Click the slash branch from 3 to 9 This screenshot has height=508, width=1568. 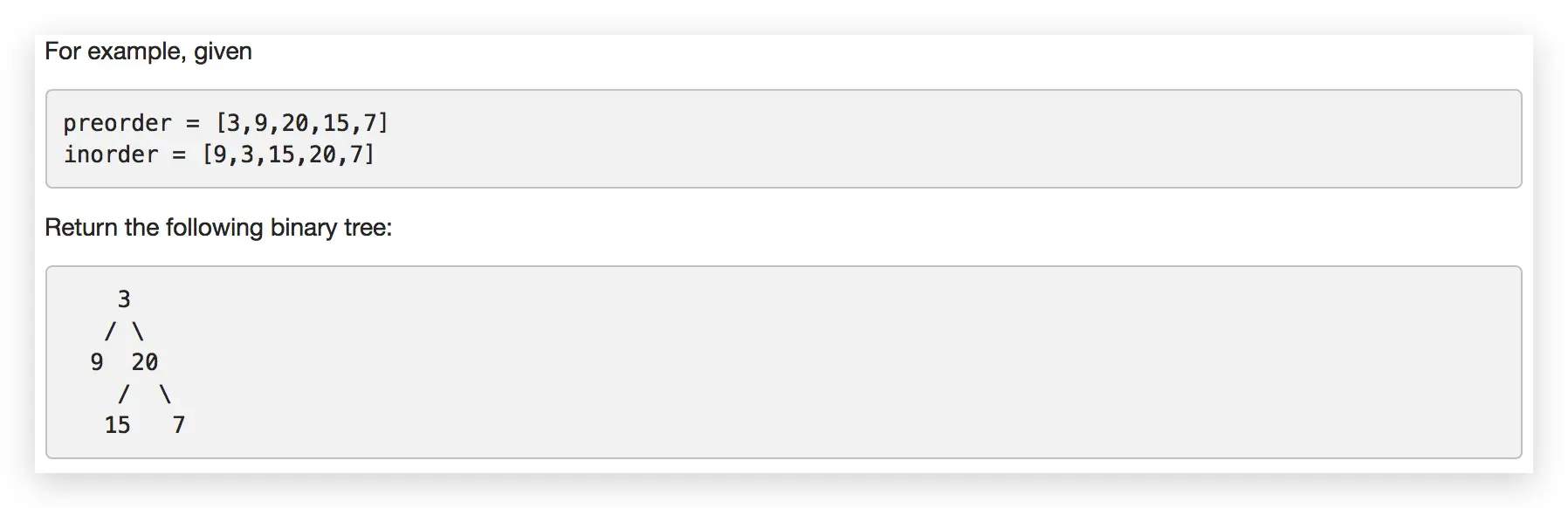pyautogui.click(x=110, y=332)
